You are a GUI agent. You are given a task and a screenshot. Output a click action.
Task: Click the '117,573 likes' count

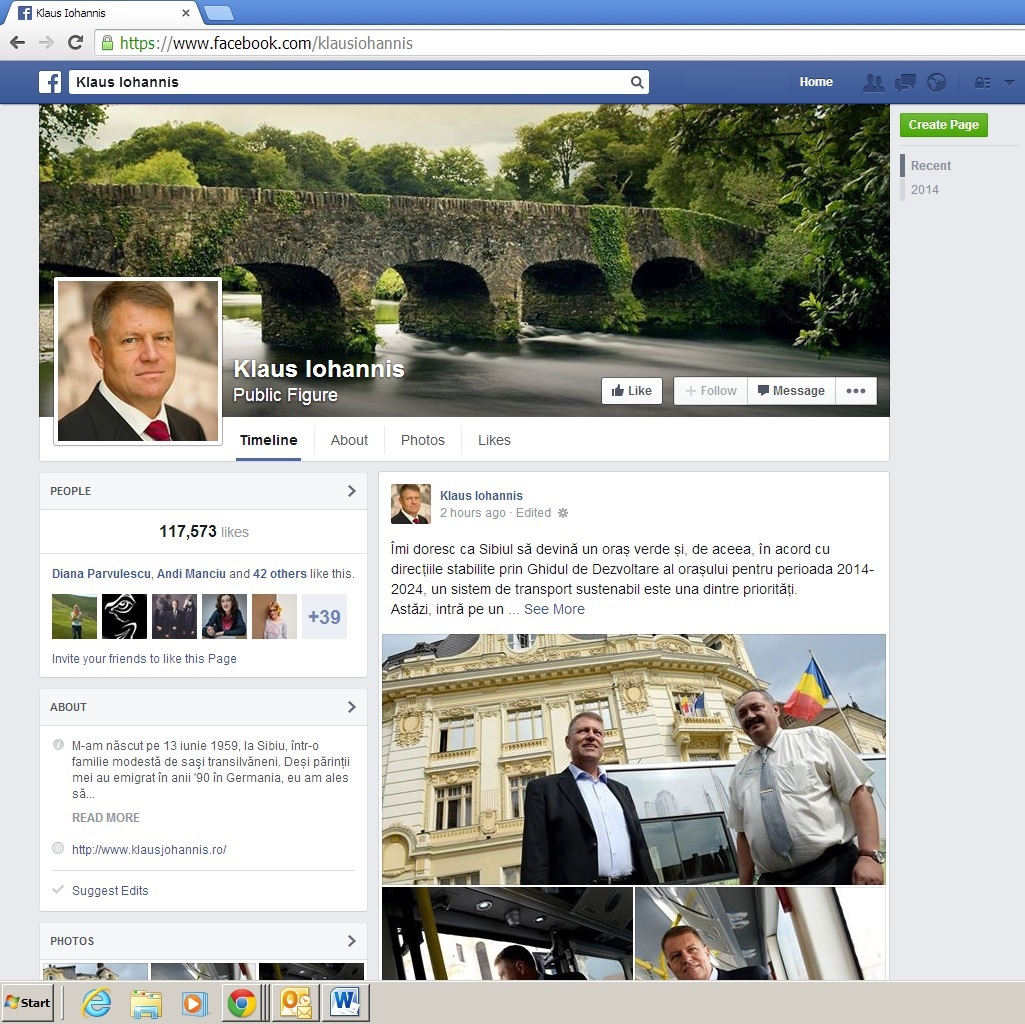point(204,532)
